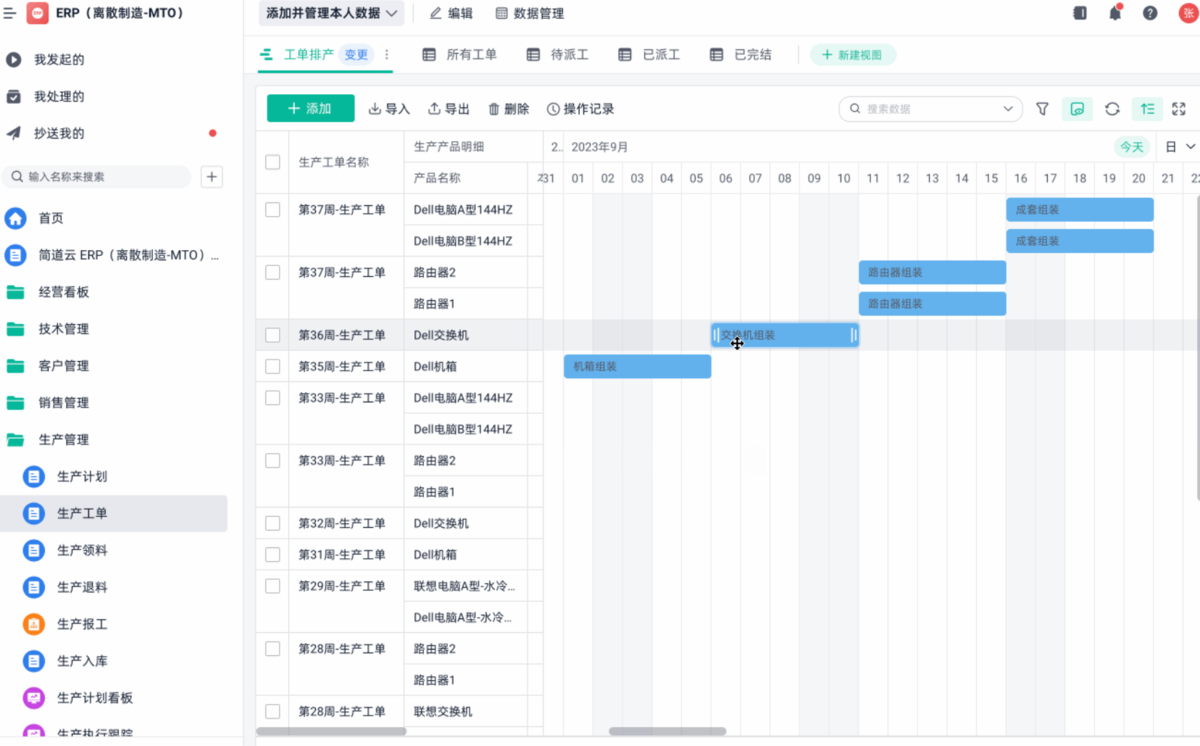Expand 客户管理 folder
Image resolution: width=1200 pixels, height=746 pixels.
click(64, 366)
